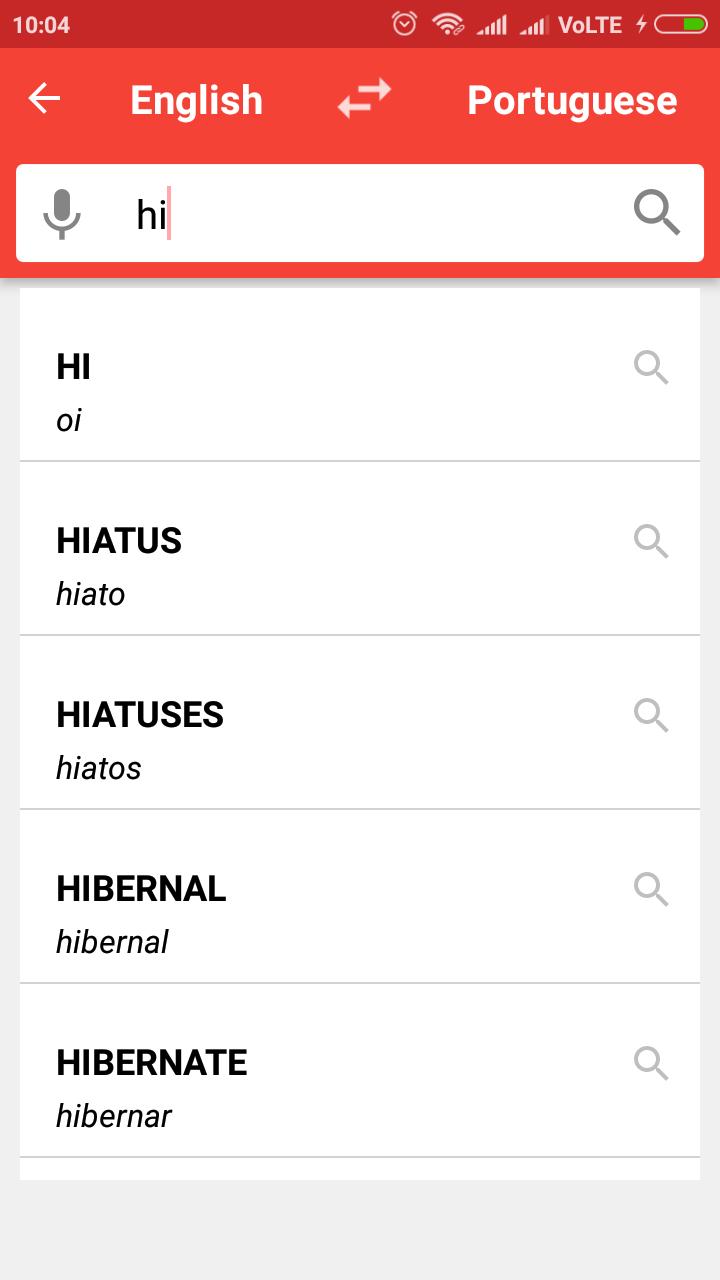Tap the back arrow icon
Viewport: 720px width, 1280px height.
tap(44, 99)
